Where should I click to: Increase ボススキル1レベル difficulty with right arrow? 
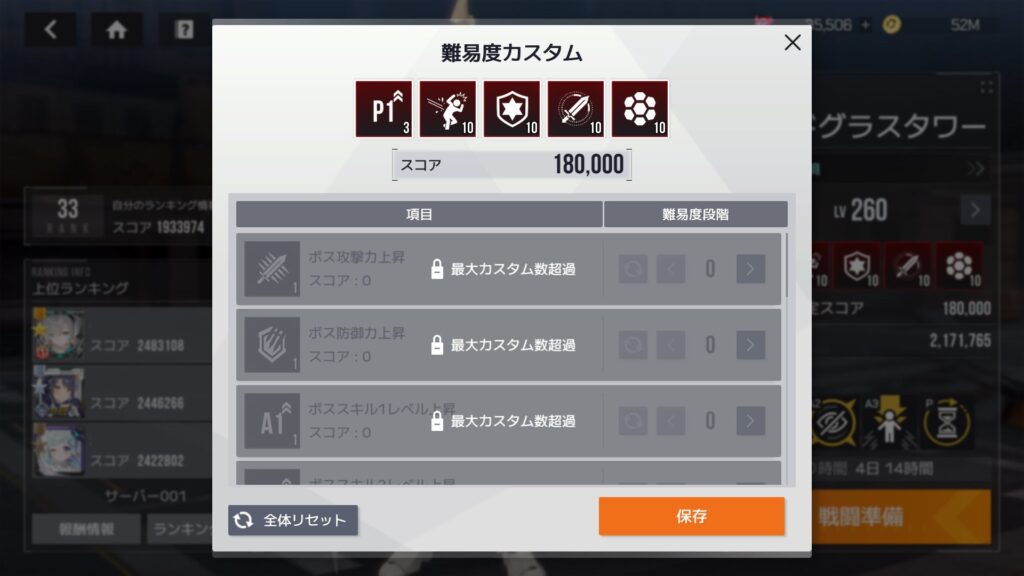coord(750,421)
